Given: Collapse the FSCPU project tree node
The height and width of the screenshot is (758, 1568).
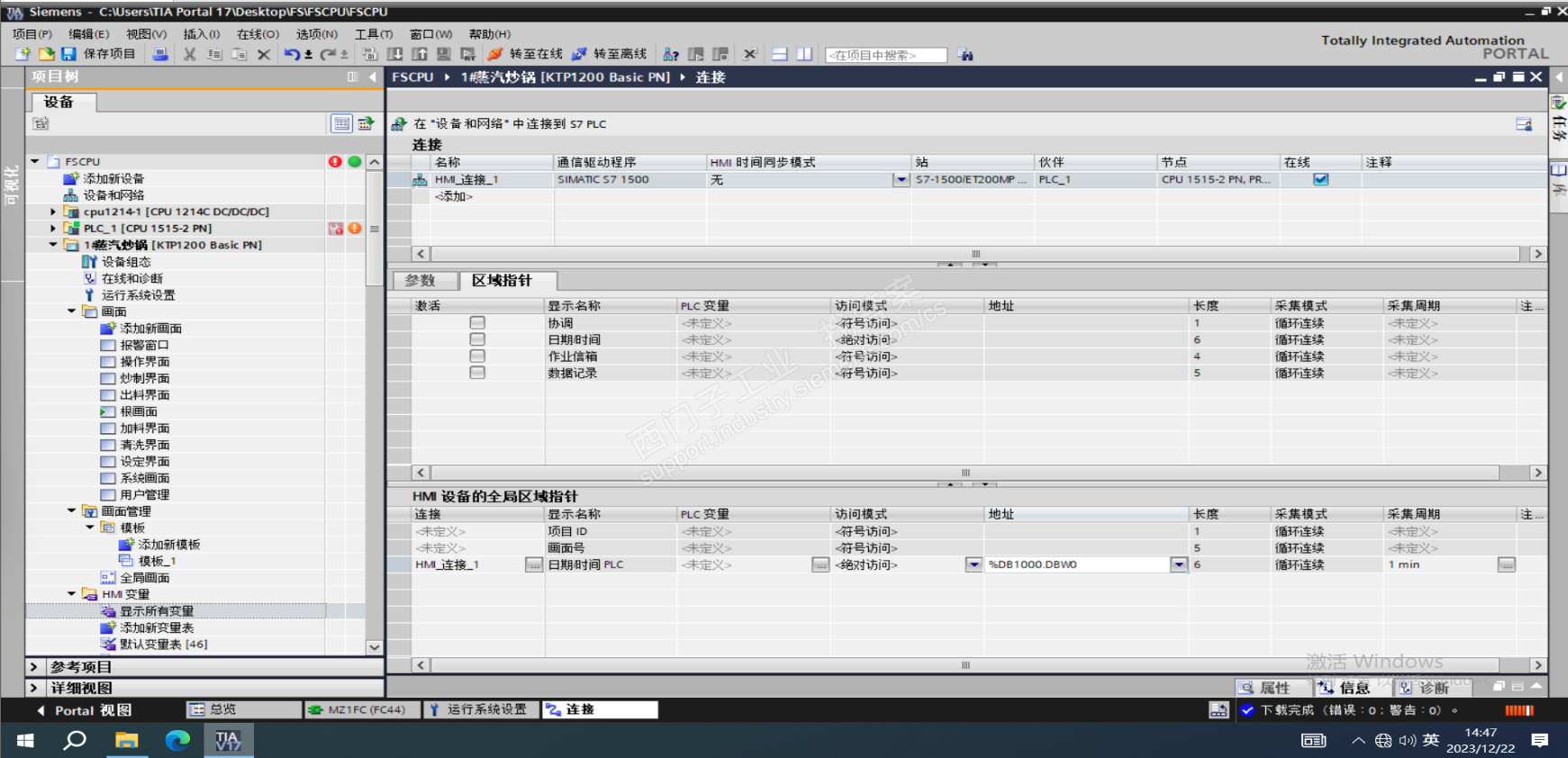Looking at the screenshot, I should point(35,162).
